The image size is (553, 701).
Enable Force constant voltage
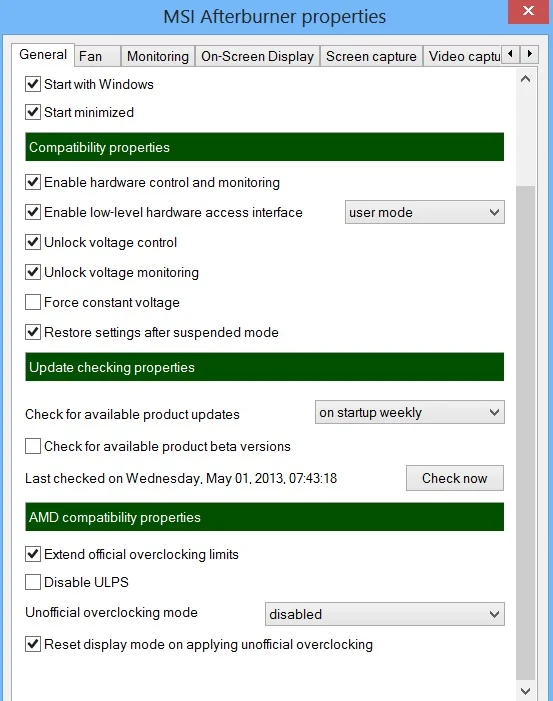click(33, 302)
